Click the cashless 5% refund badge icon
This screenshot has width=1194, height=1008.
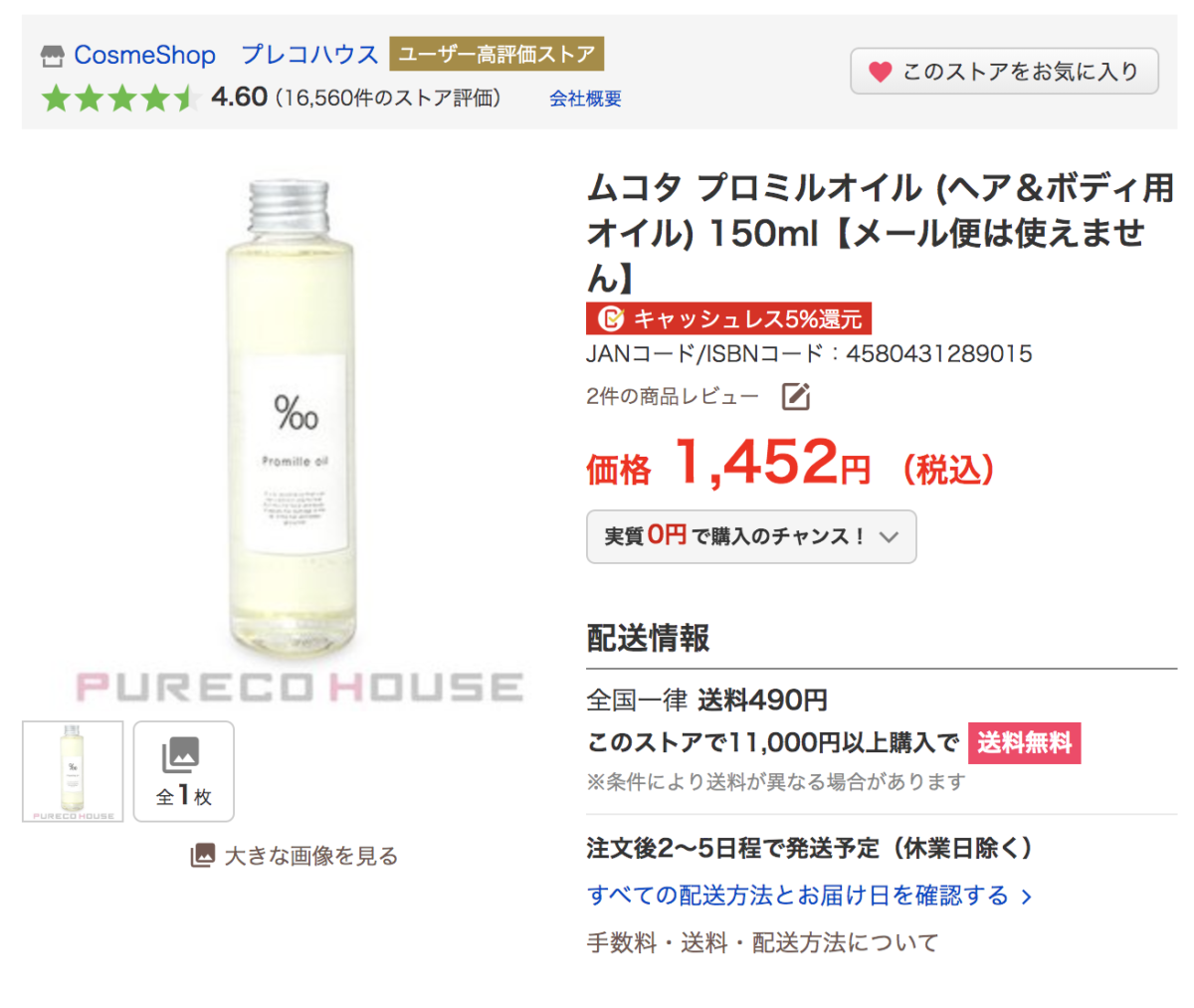(610, 318)
